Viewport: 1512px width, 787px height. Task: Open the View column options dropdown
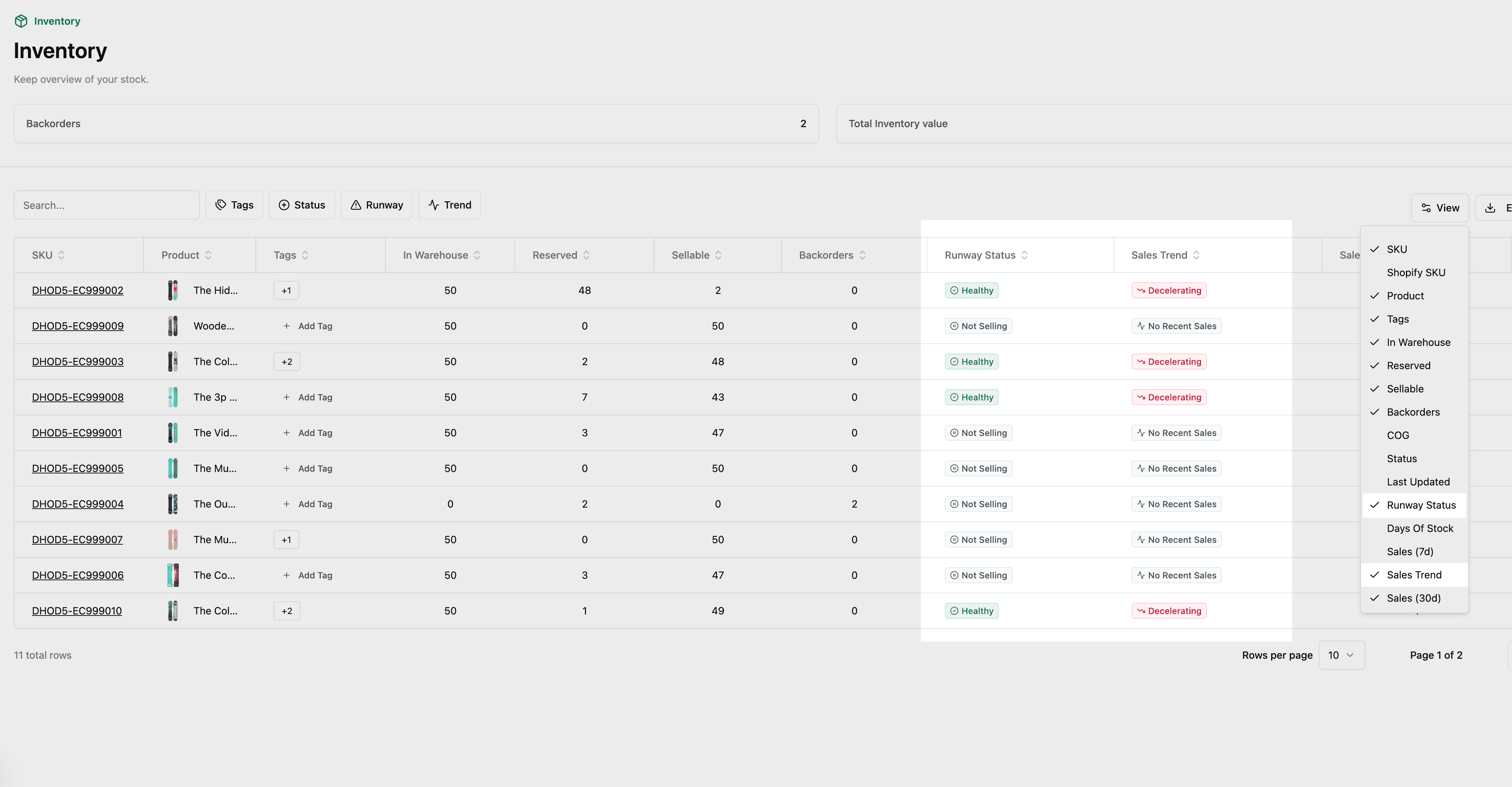[x=1440, y=208]
